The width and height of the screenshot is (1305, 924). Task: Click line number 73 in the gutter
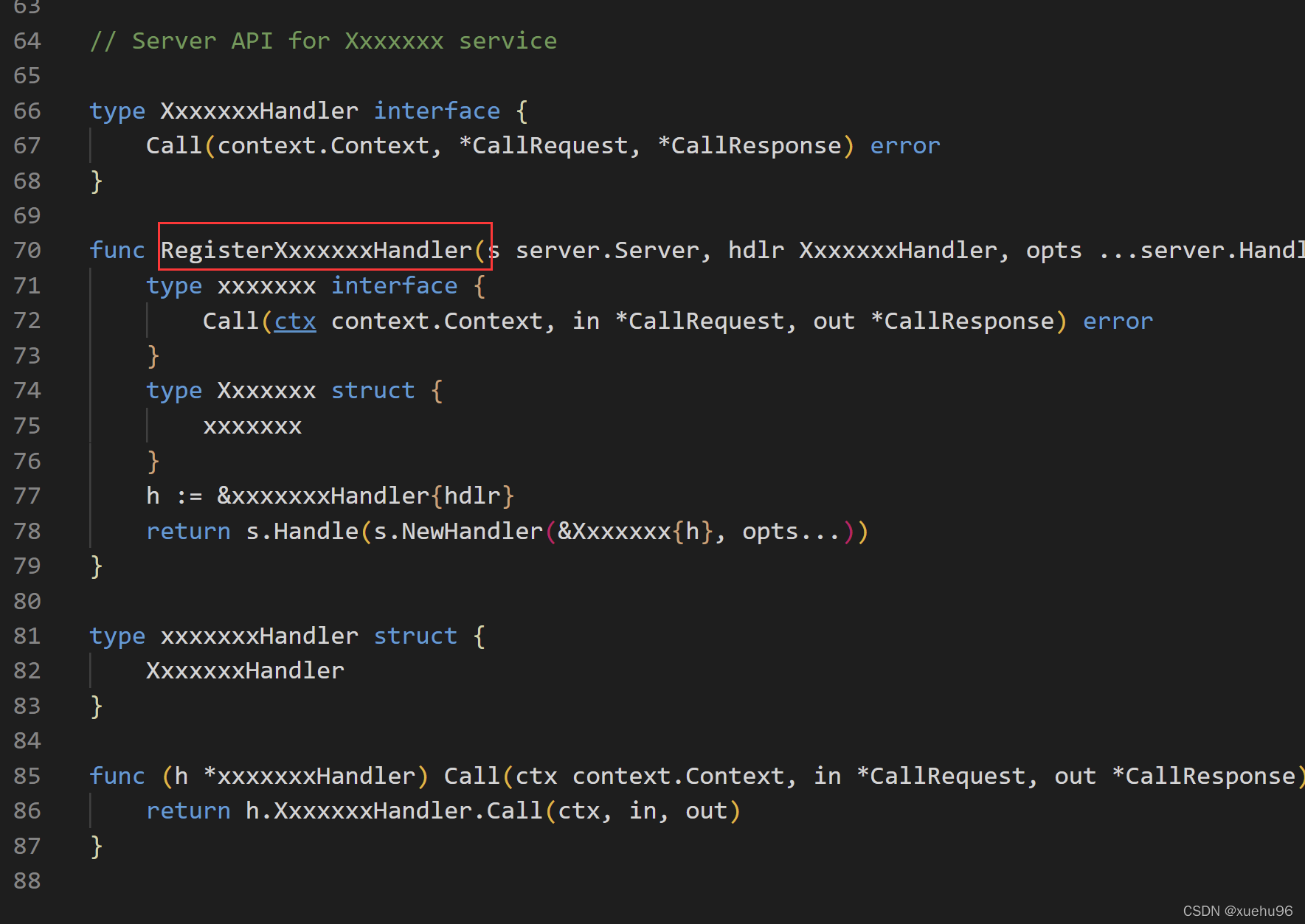point(27,355)
